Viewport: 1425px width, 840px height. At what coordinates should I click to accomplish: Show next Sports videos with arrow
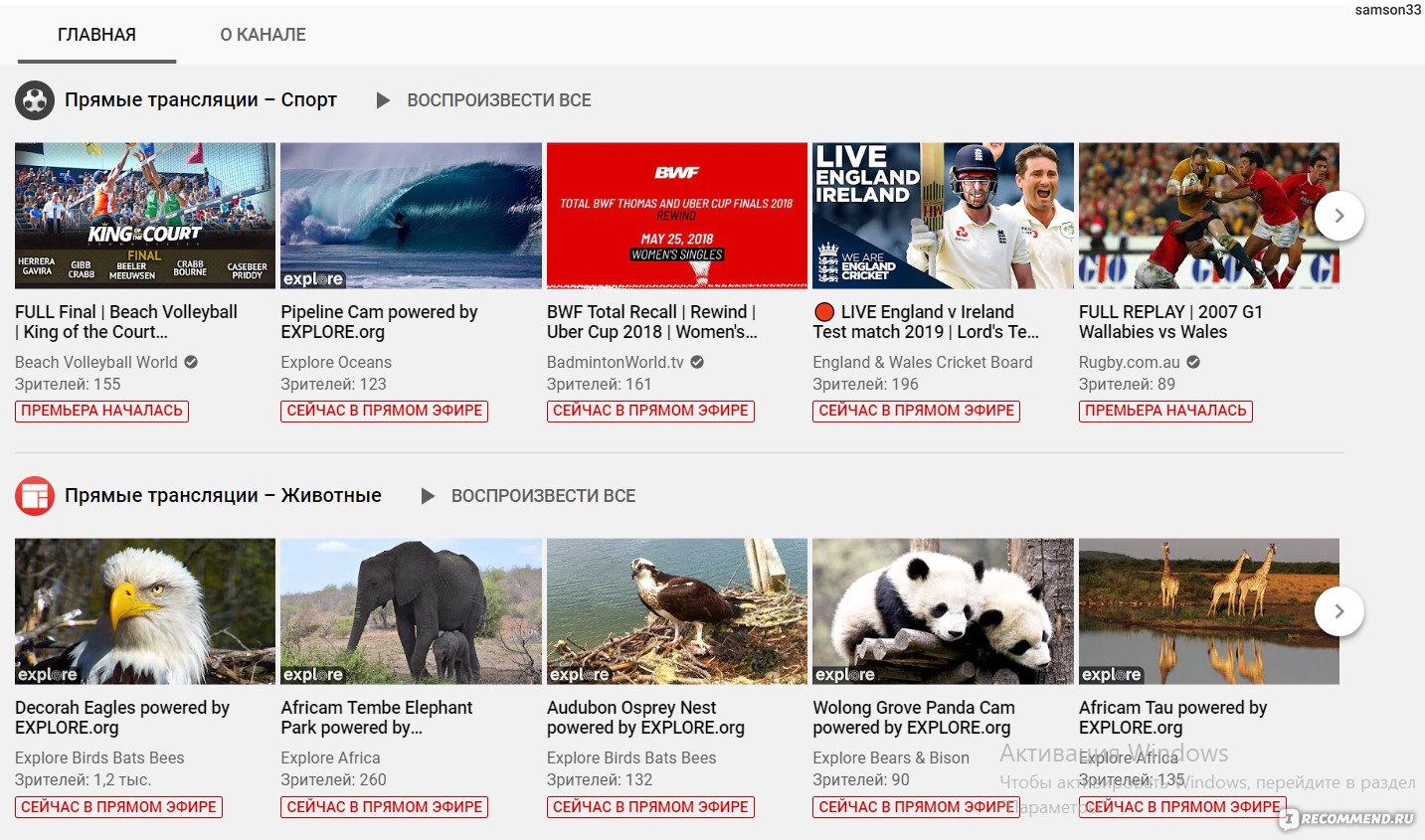pyautogui.click(x=1339, y=216)
